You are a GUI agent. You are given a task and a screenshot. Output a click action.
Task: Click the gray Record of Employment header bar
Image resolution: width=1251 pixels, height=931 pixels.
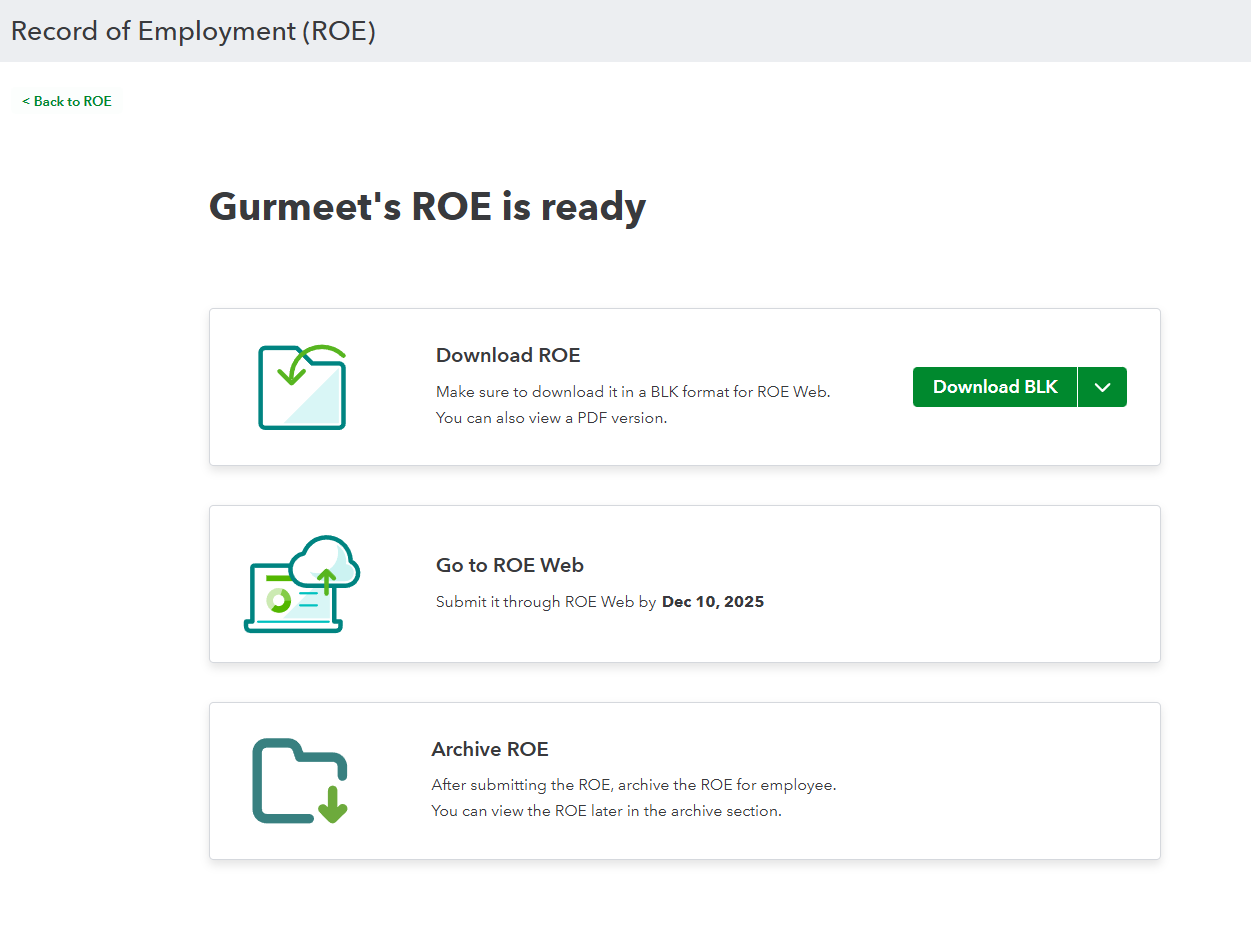click(x=800, y=31)
